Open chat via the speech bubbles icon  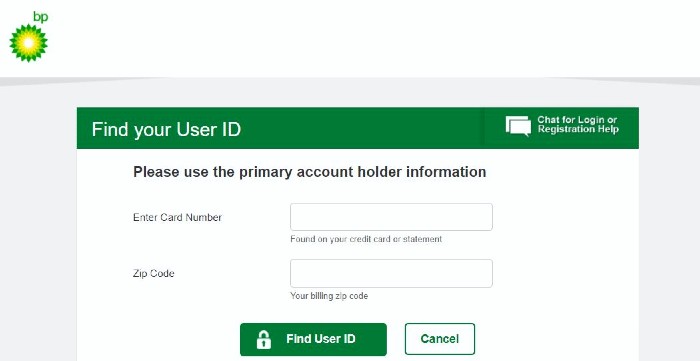pyautogui.click(x=518, y=125)
